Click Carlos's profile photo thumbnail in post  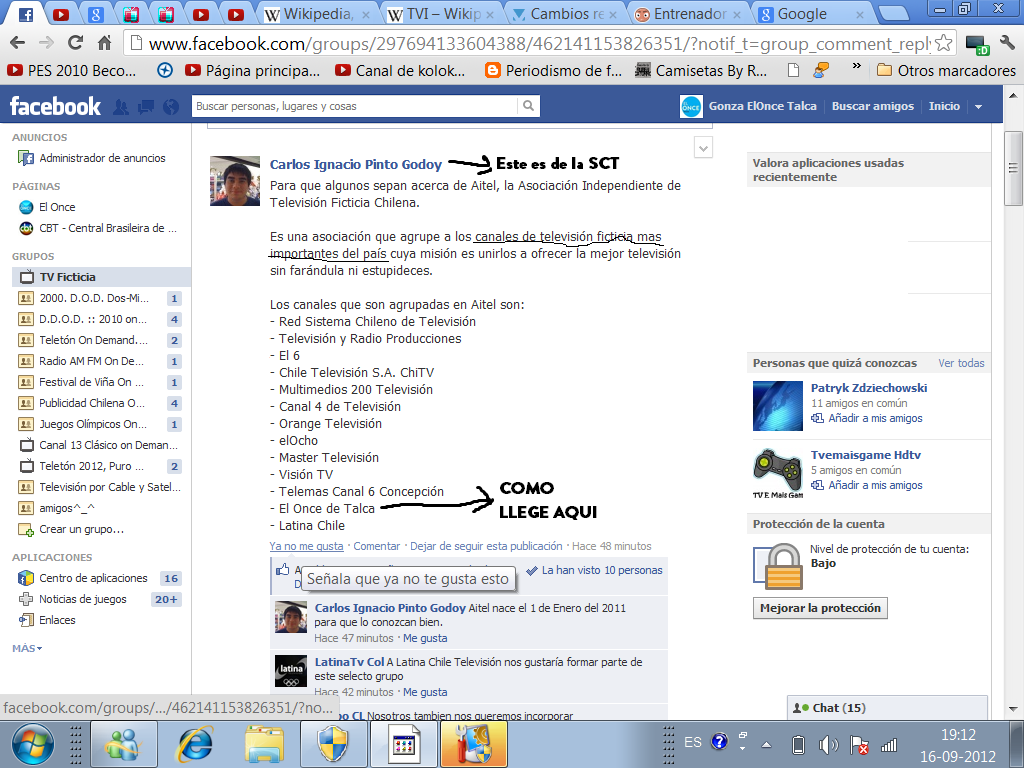click(235, 181)
